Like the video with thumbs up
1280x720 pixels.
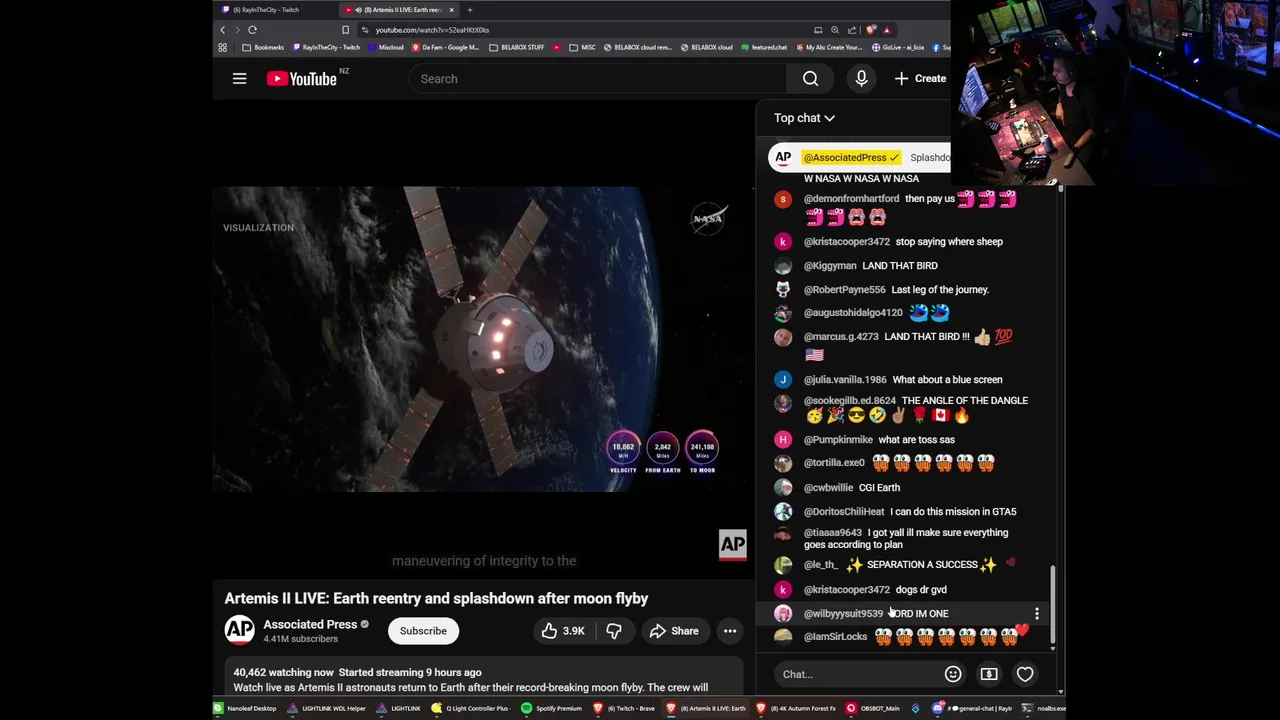(562, 631)
